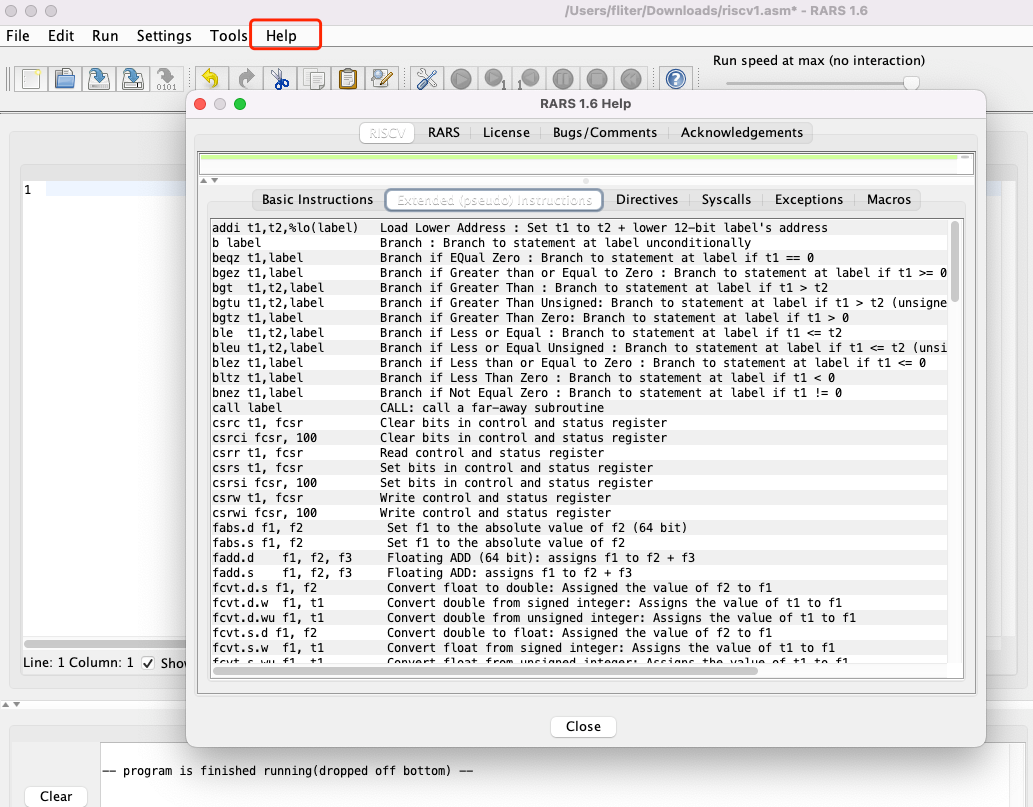Click the Close button in Help dialog
1033x807 pixels.
[583, 727]
